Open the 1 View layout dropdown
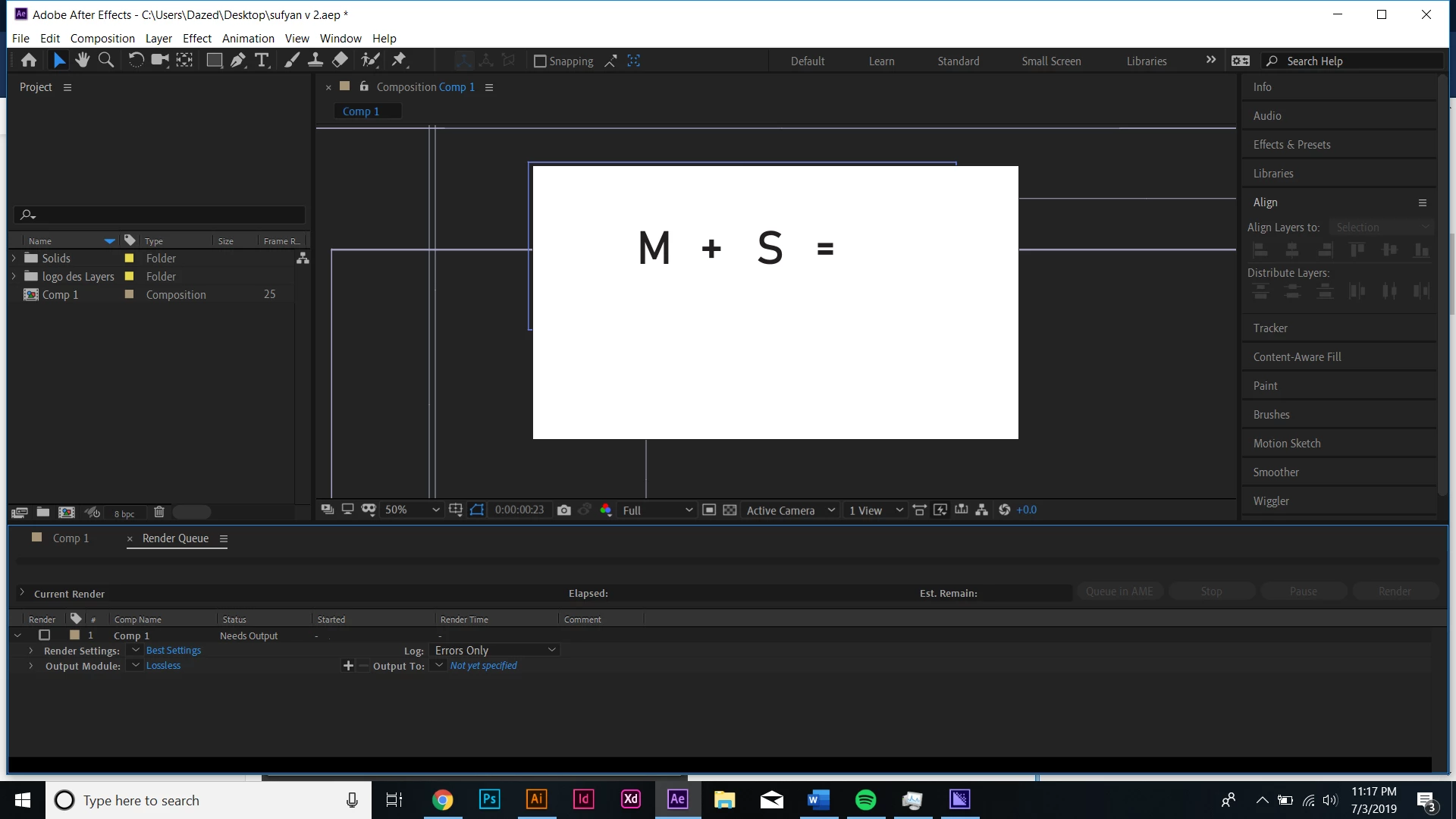Viewport: 1456px width, 819px height. coord(875,510)
